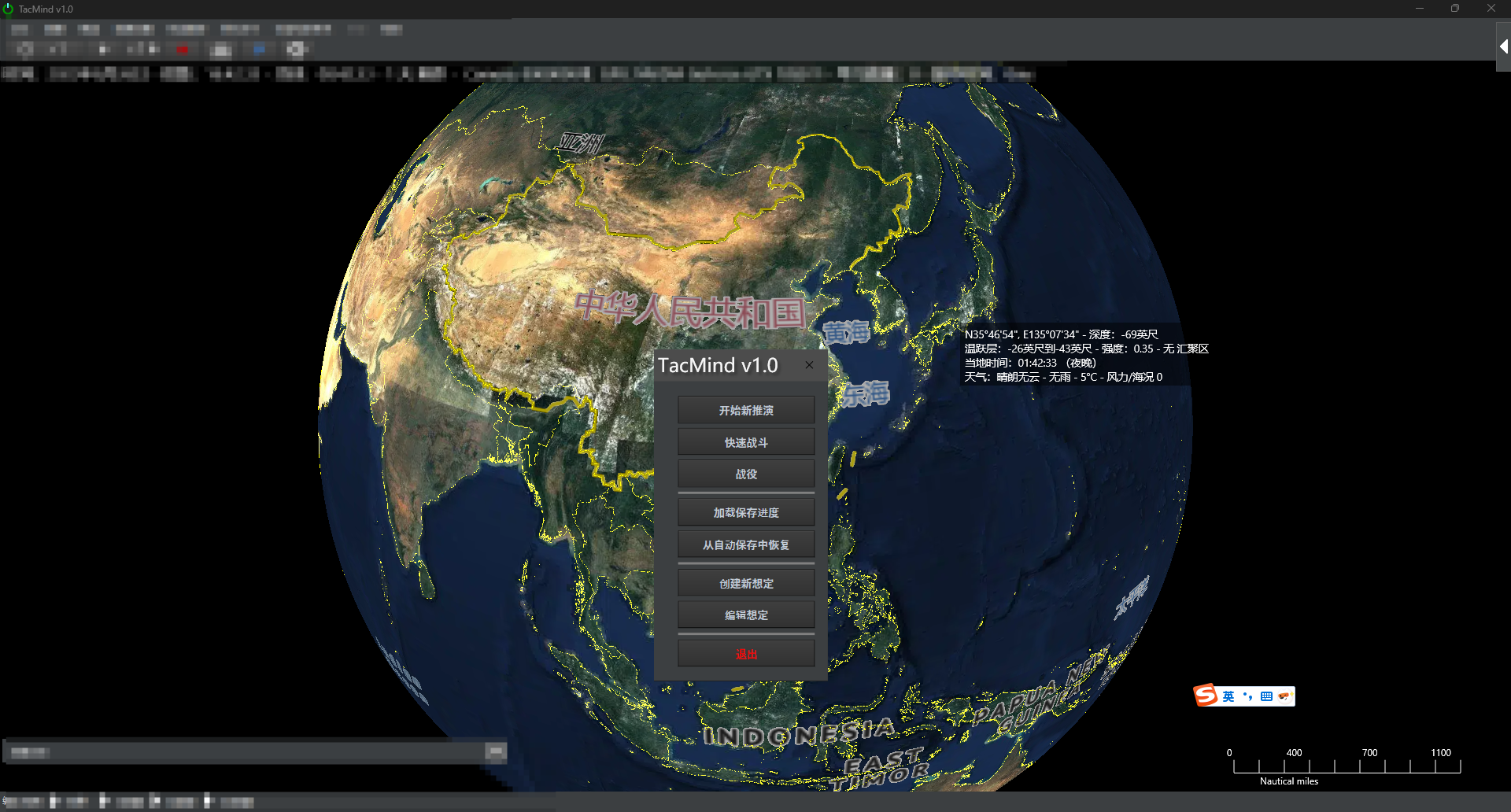Viewport: 1511px width, 812px height.
Task: Click 创建新想定 to create scenario
Action: [746, 583]
